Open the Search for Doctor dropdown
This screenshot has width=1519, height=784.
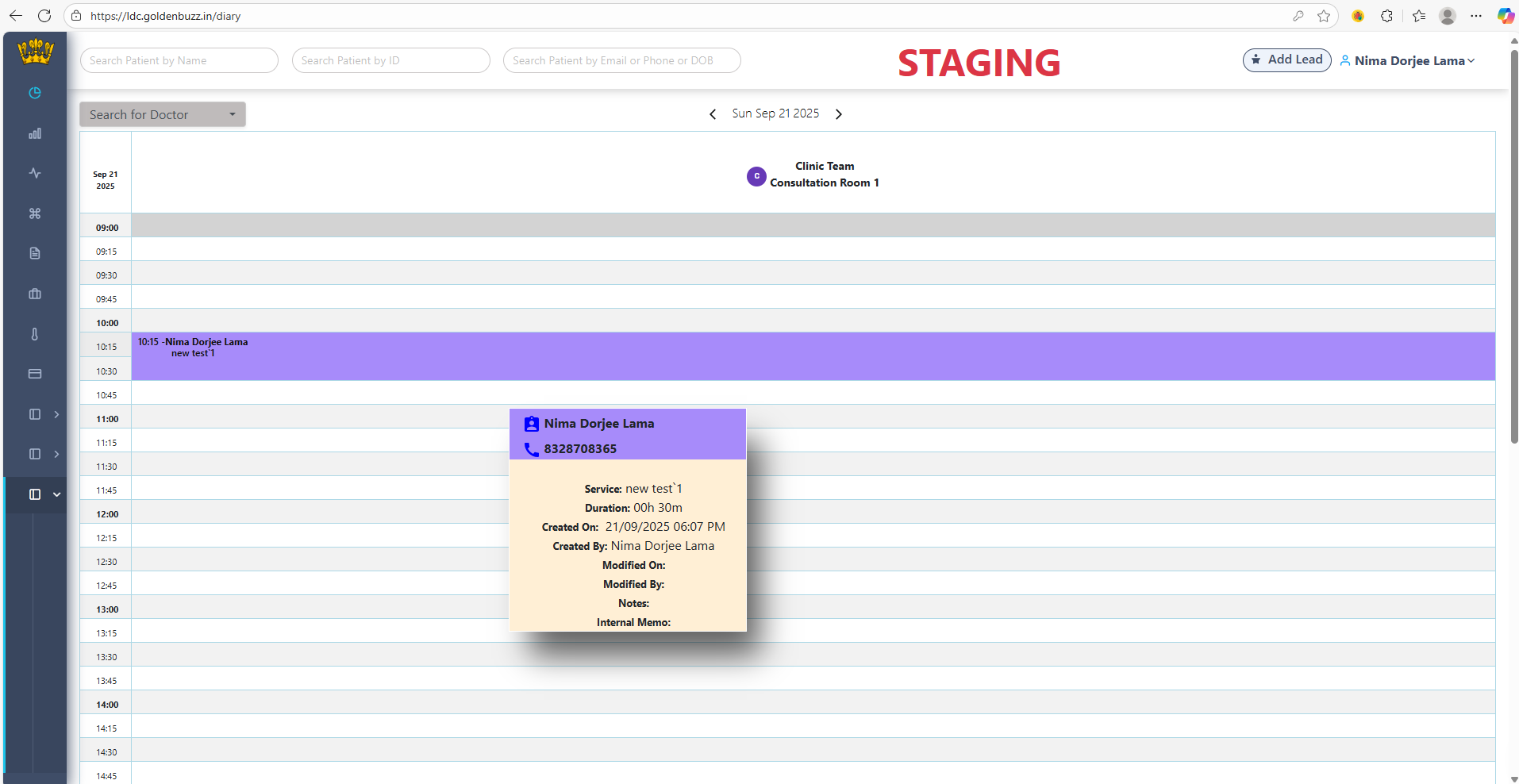pyautogui.click(x=163, y=114)
